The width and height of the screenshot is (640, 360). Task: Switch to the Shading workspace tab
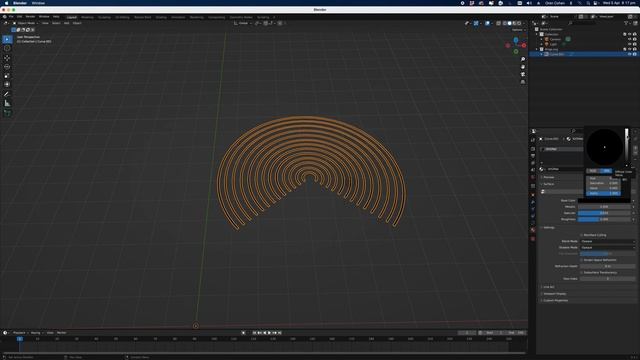click(x=161, y=18)
